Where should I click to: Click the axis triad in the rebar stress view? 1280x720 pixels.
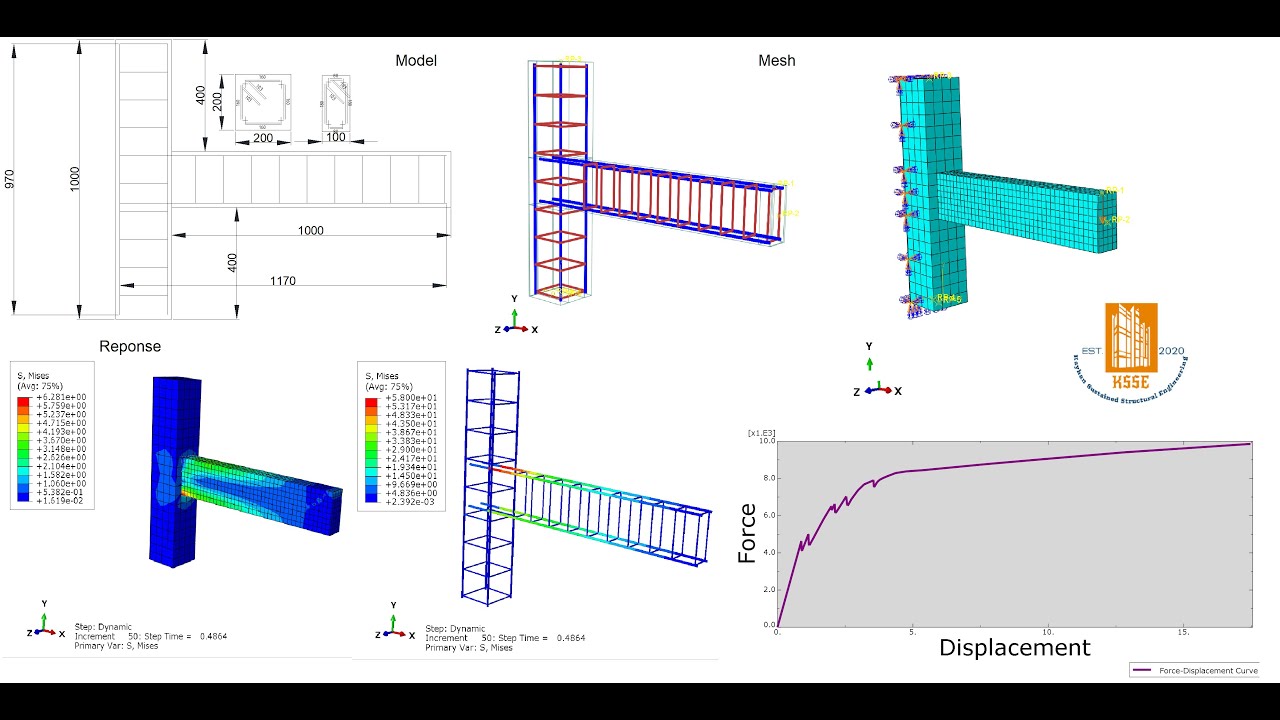394,623
